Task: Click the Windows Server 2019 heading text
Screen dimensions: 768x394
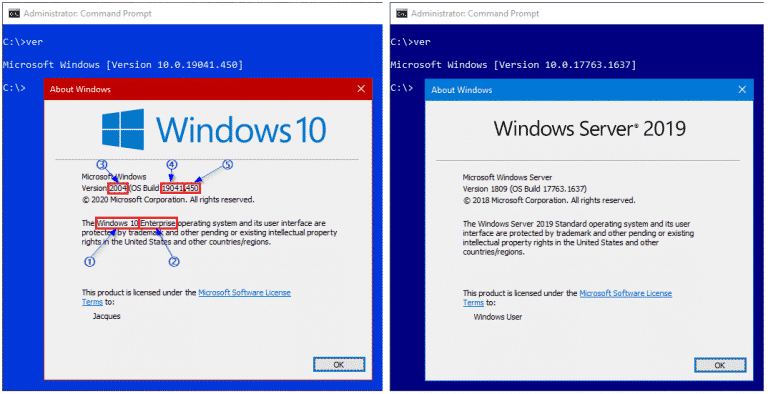Action: [590, 129]
